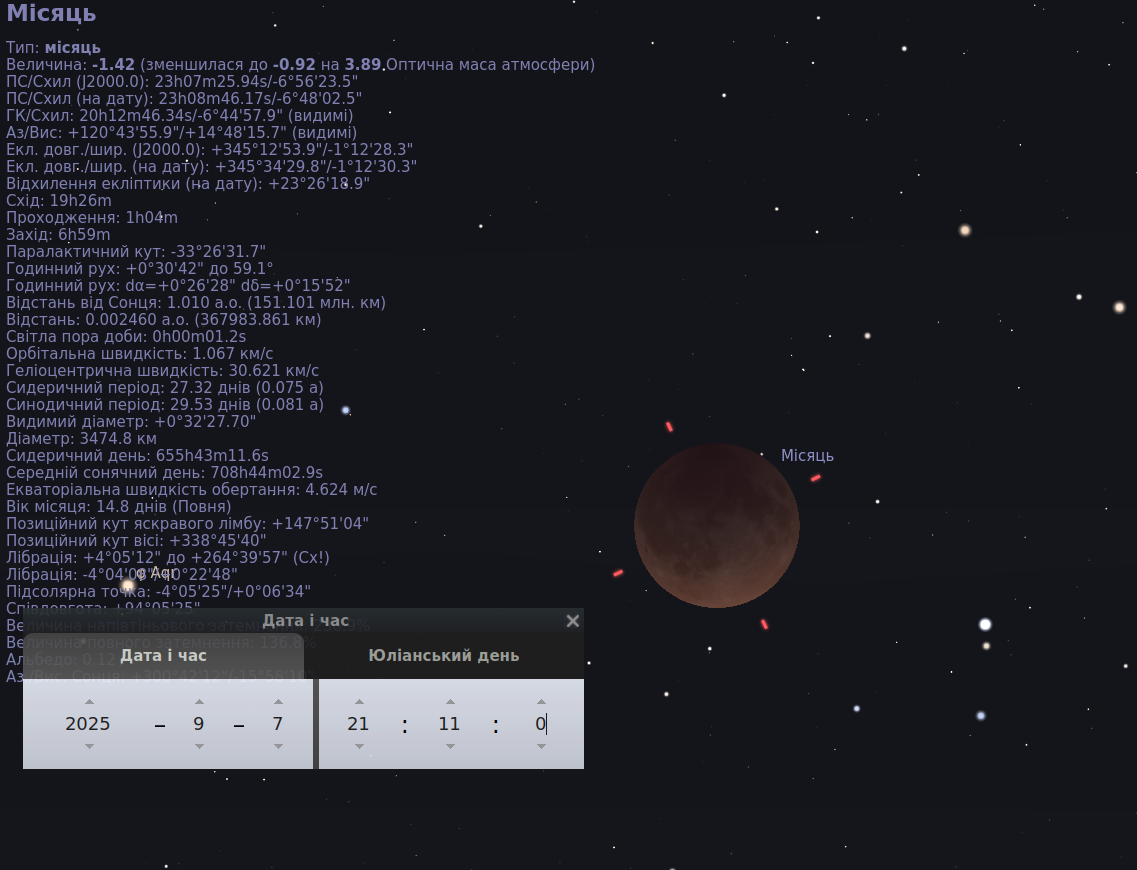Click the Величина: -1.42 line
The height and width of the screenshot is (870, 1137).
300,65
